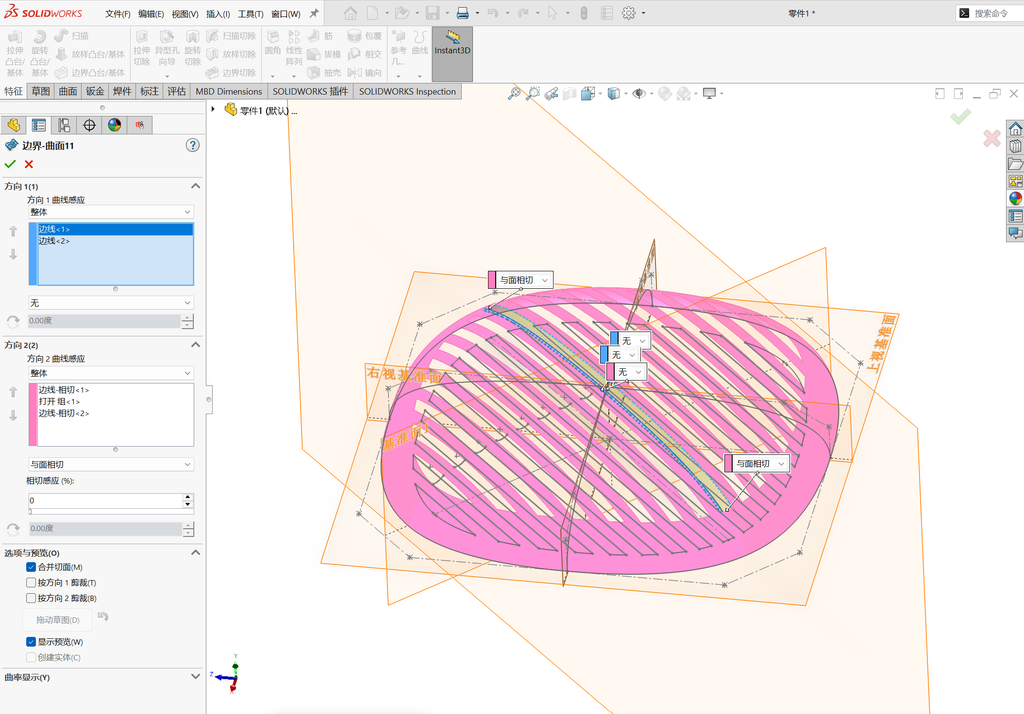Open the 编辑(E) menu

(151, 14)
